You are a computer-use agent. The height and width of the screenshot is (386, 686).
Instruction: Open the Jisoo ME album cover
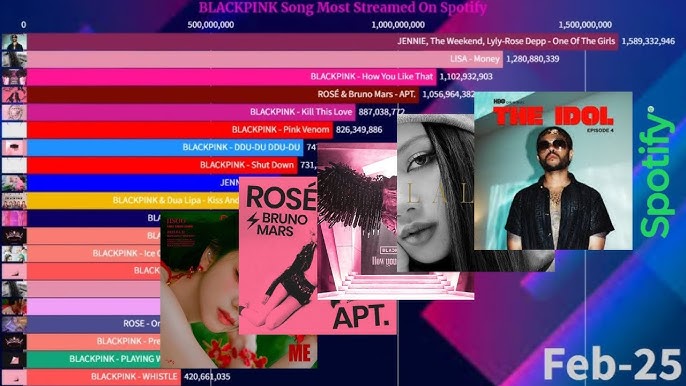(200, 290)
